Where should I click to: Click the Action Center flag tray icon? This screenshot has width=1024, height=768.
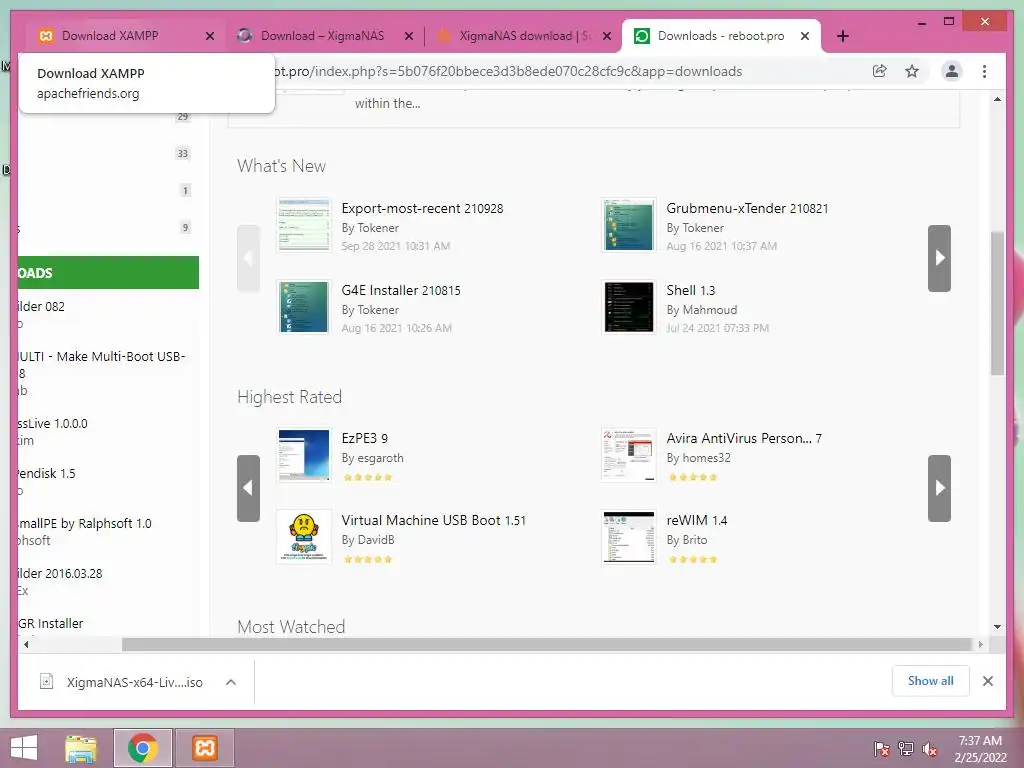pos(882,748)
